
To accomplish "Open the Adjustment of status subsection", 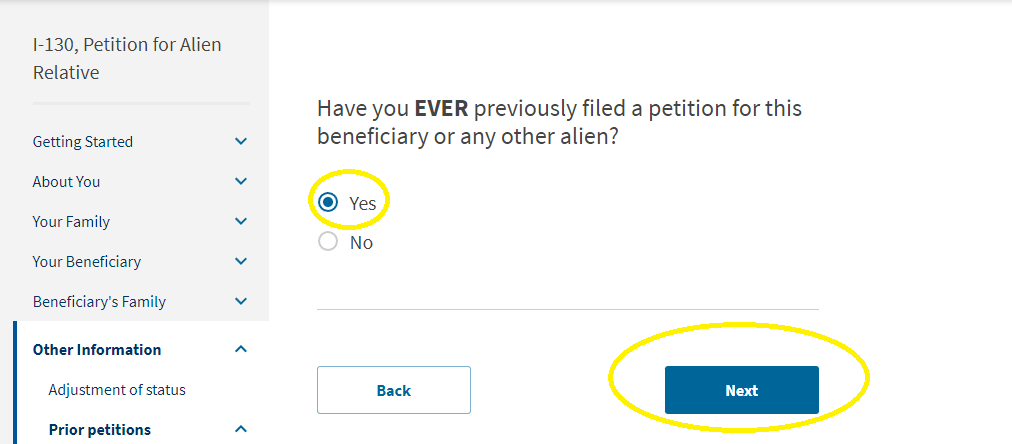I will [x=117, y=390].
